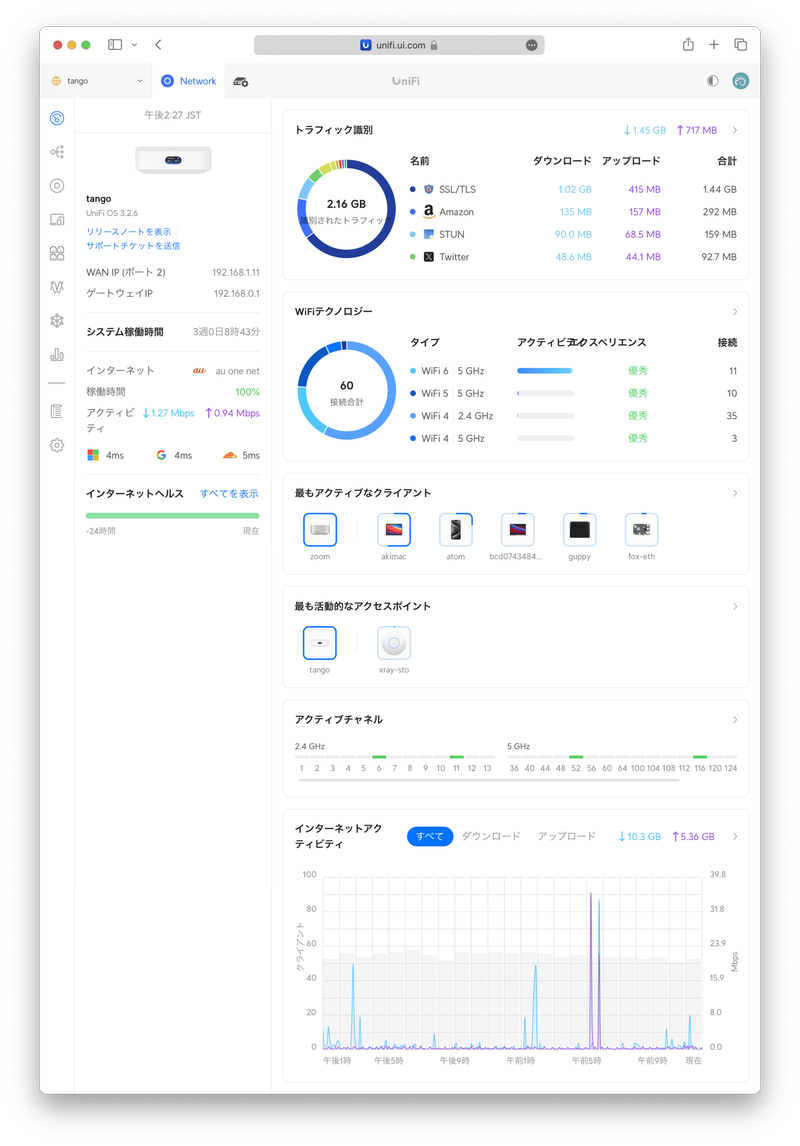The width and height of the screenshot is (800, 1146).
Task: Toggle the dark/light theme switch
Action: (x=712, y=81)
